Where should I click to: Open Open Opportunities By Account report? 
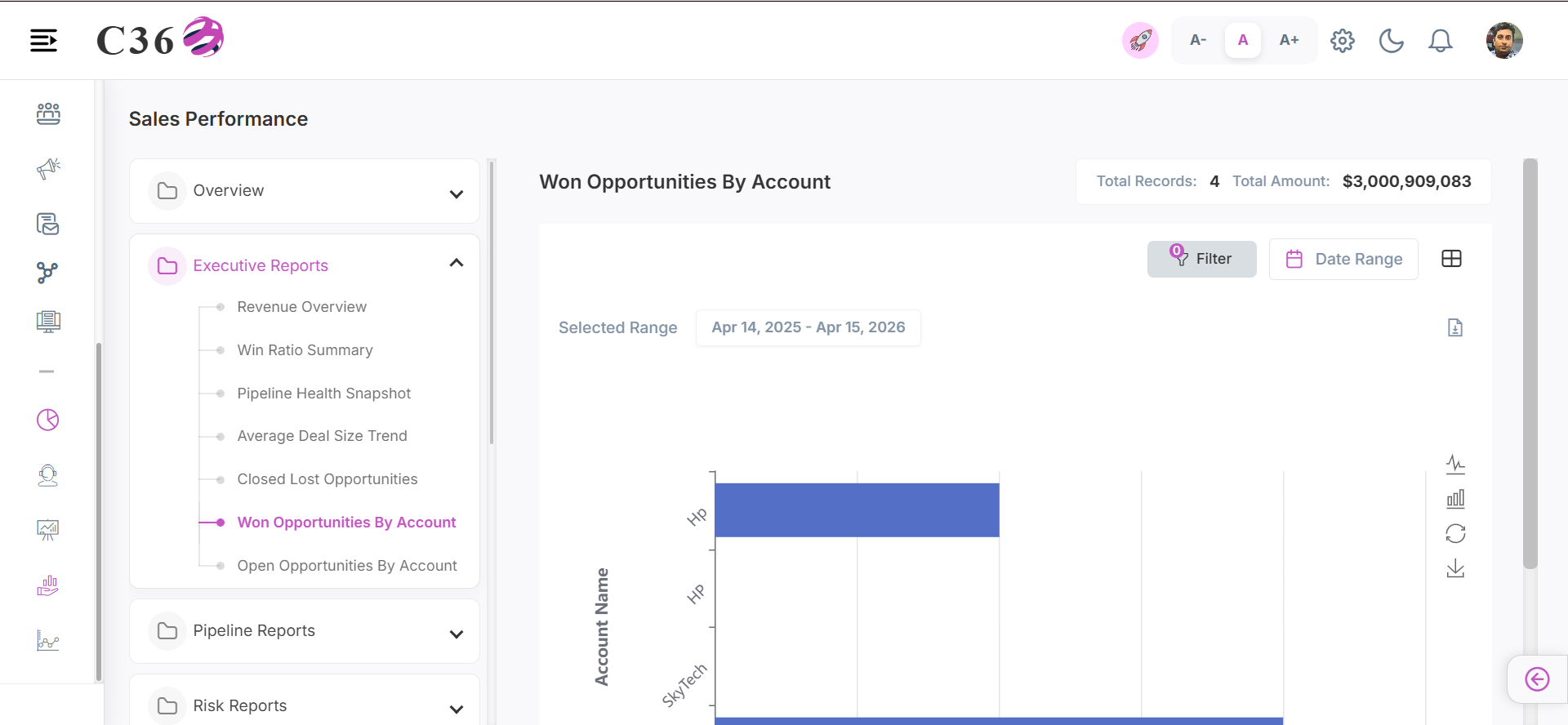click(347, 566)
